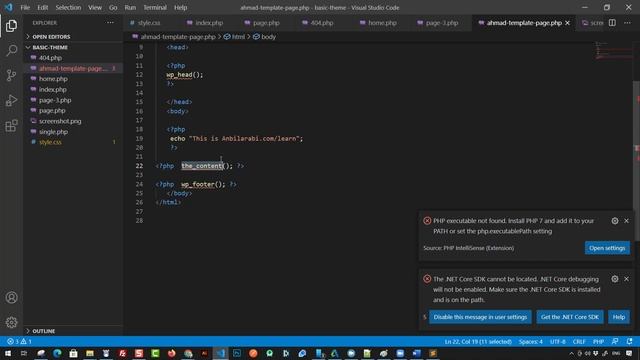Click Get the .NET Core SDK button
Viewport: 640px width, 360px height.
pyautogui.click(x=570, y=317)
